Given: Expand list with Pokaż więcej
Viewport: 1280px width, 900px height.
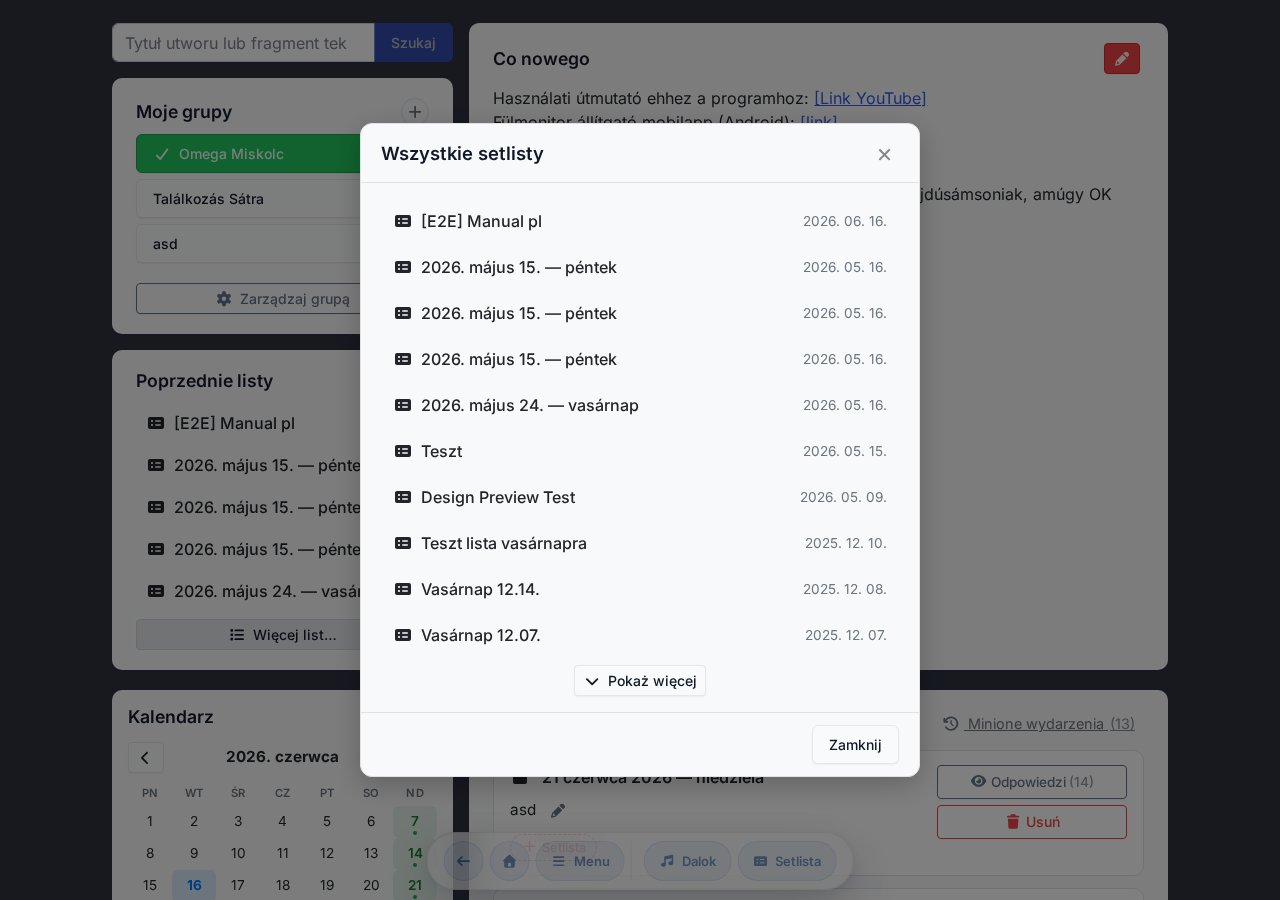Looking at the screenshot, I should 640,681.
